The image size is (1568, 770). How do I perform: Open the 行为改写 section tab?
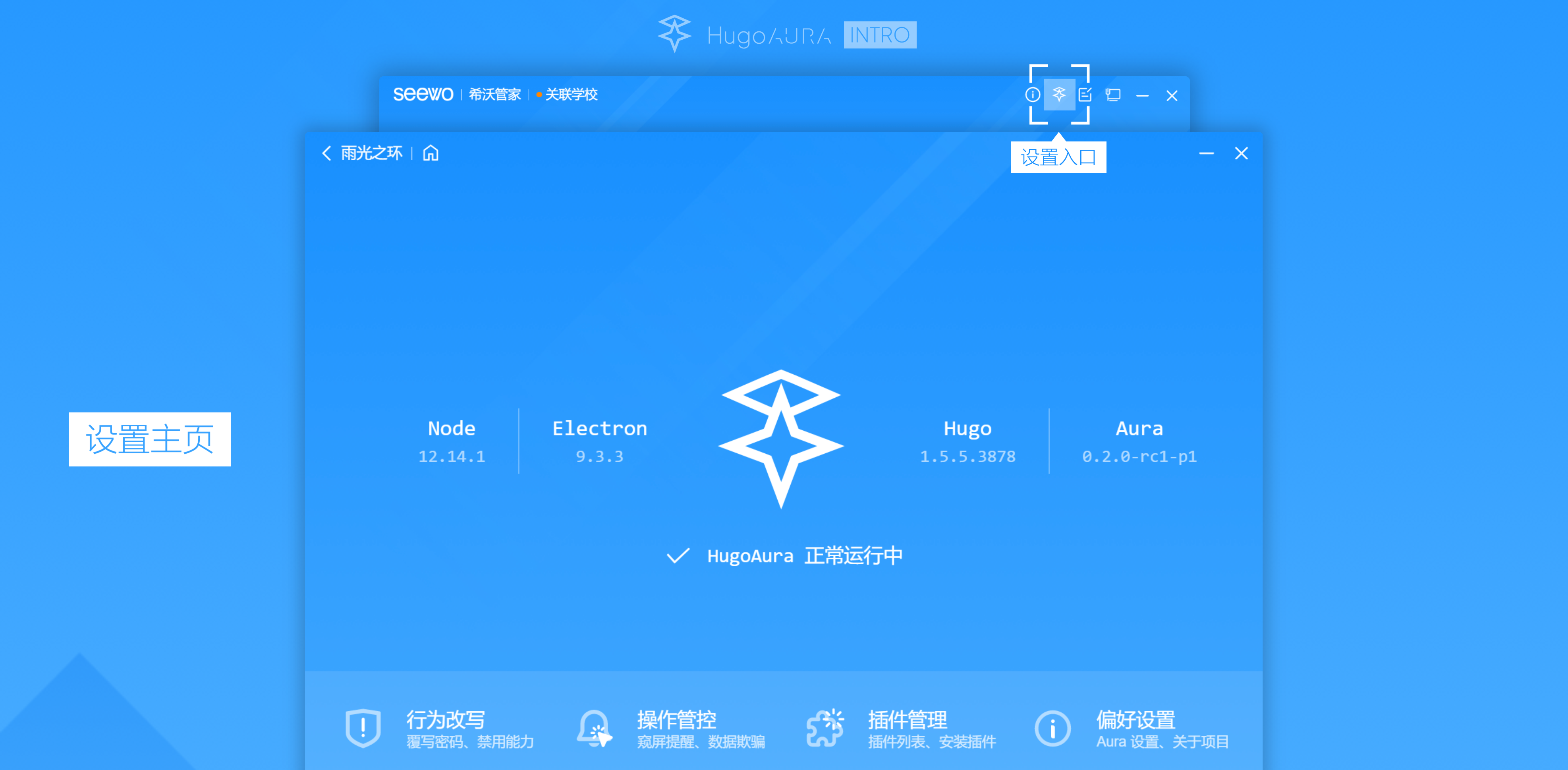445,720
